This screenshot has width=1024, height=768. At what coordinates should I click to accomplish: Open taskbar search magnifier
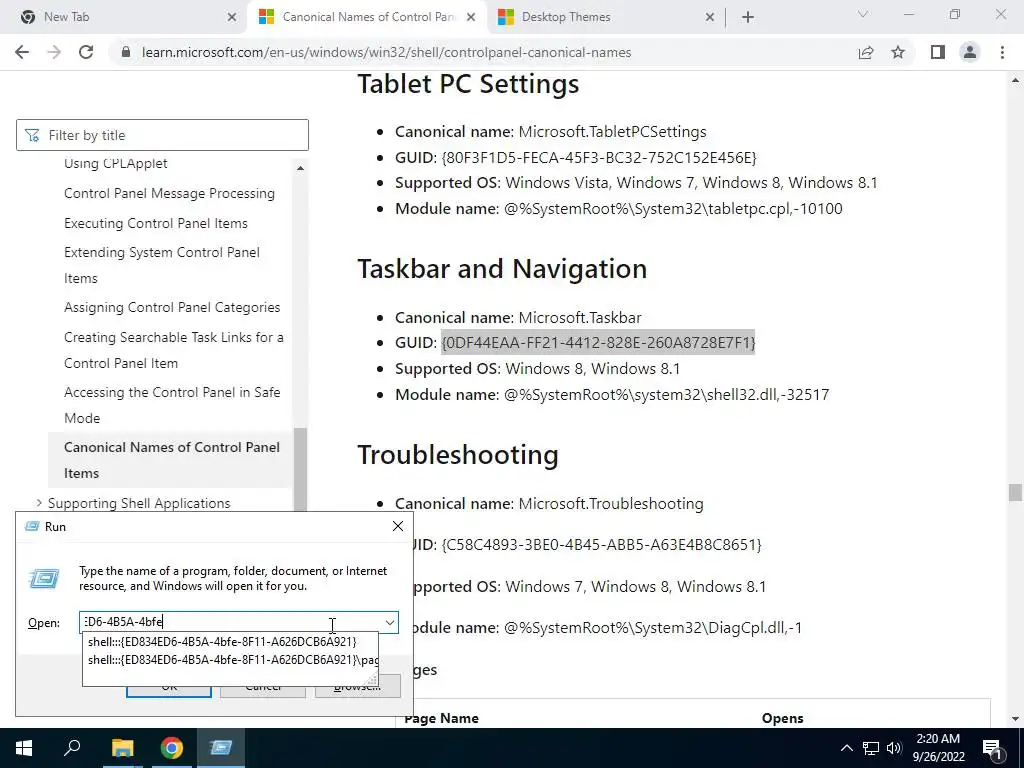coord(72,748)
